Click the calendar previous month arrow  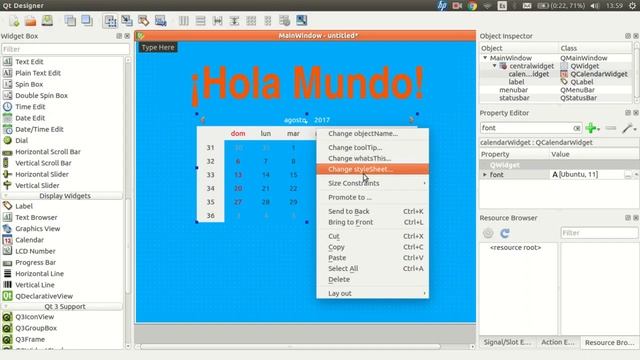coord(203,120)
